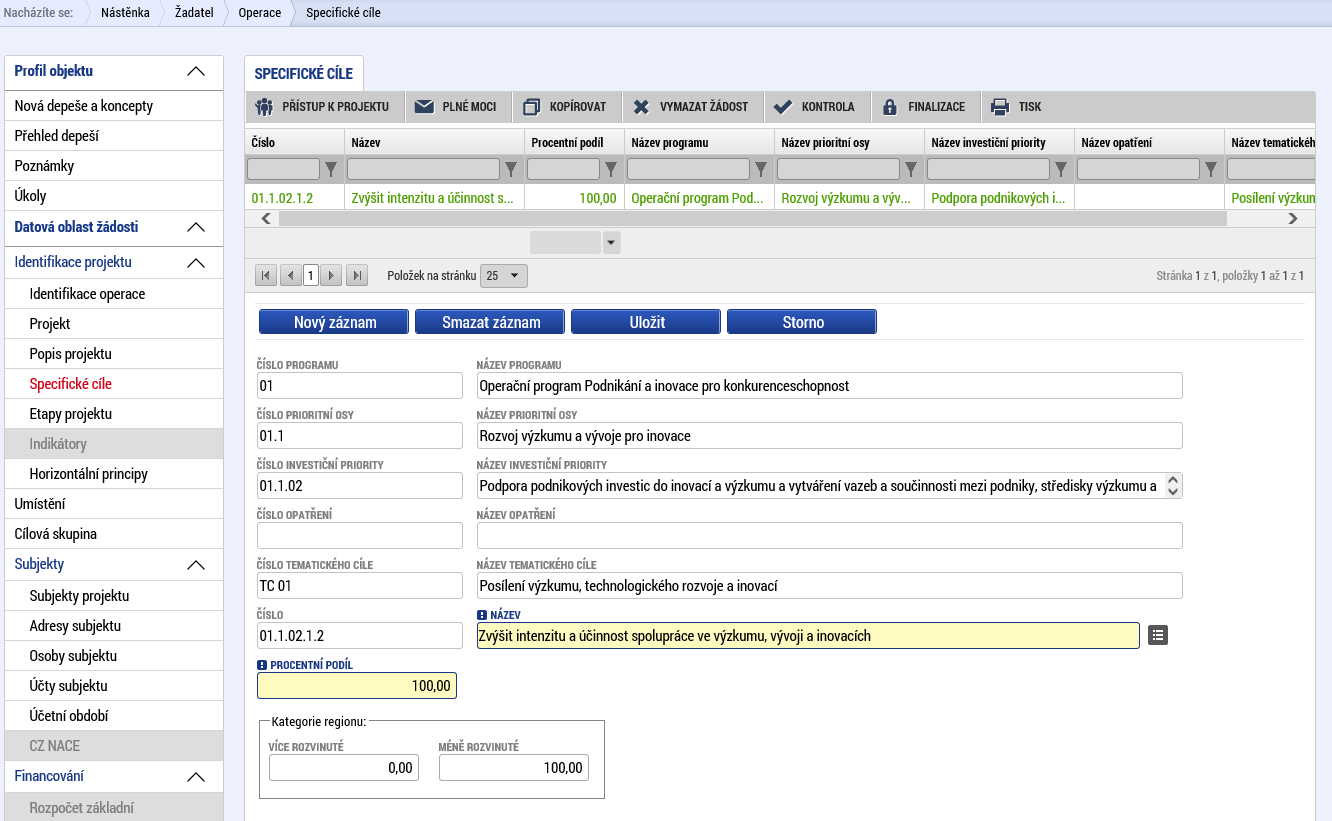The width and height of the screenshot is (1332, 821).
Task: Click Méně rozvinuté value field
Action: (514, 767)
